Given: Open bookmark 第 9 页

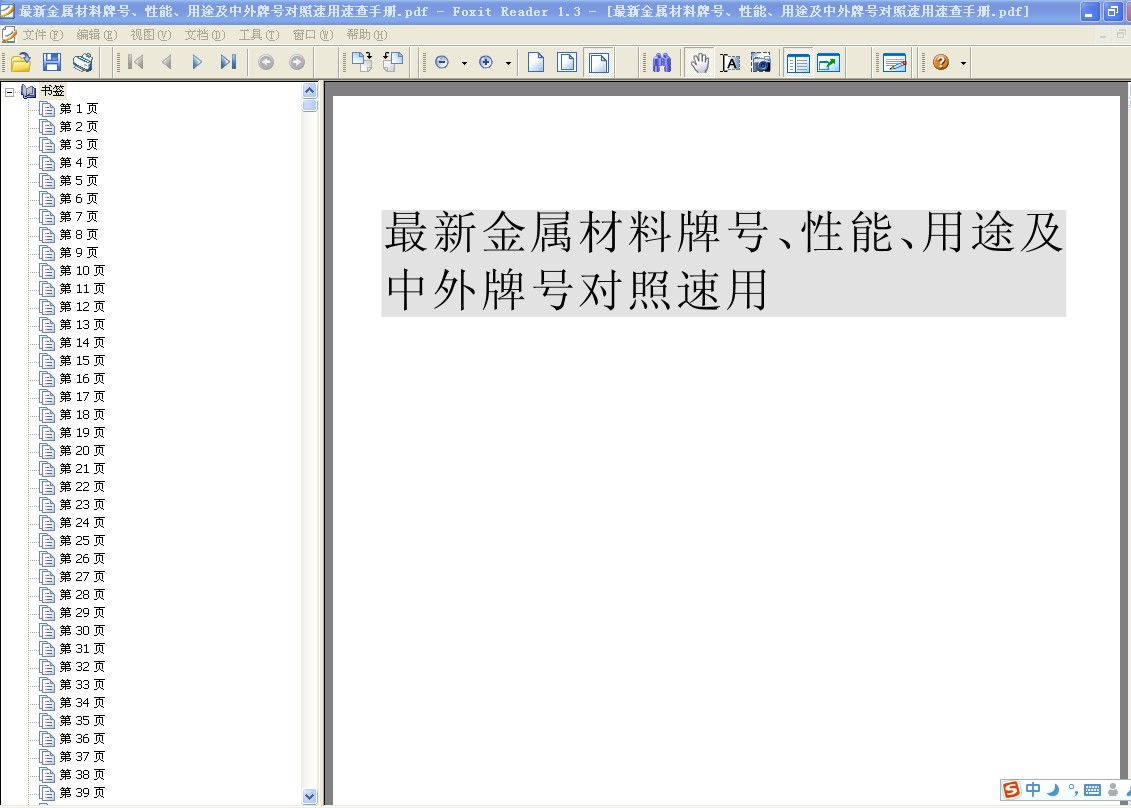Looking at the screenshot, I should 79,253.
